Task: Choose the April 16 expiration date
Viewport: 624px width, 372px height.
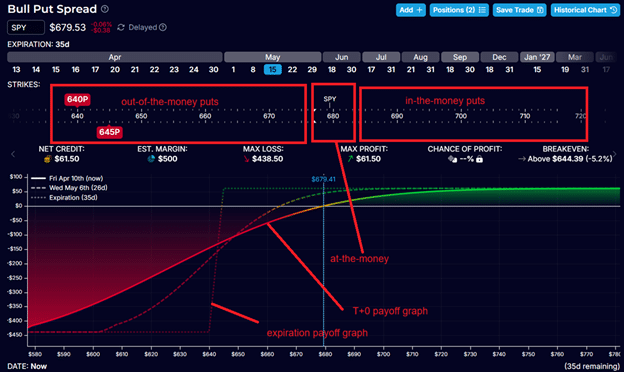Action: click(x=76, y=70)
